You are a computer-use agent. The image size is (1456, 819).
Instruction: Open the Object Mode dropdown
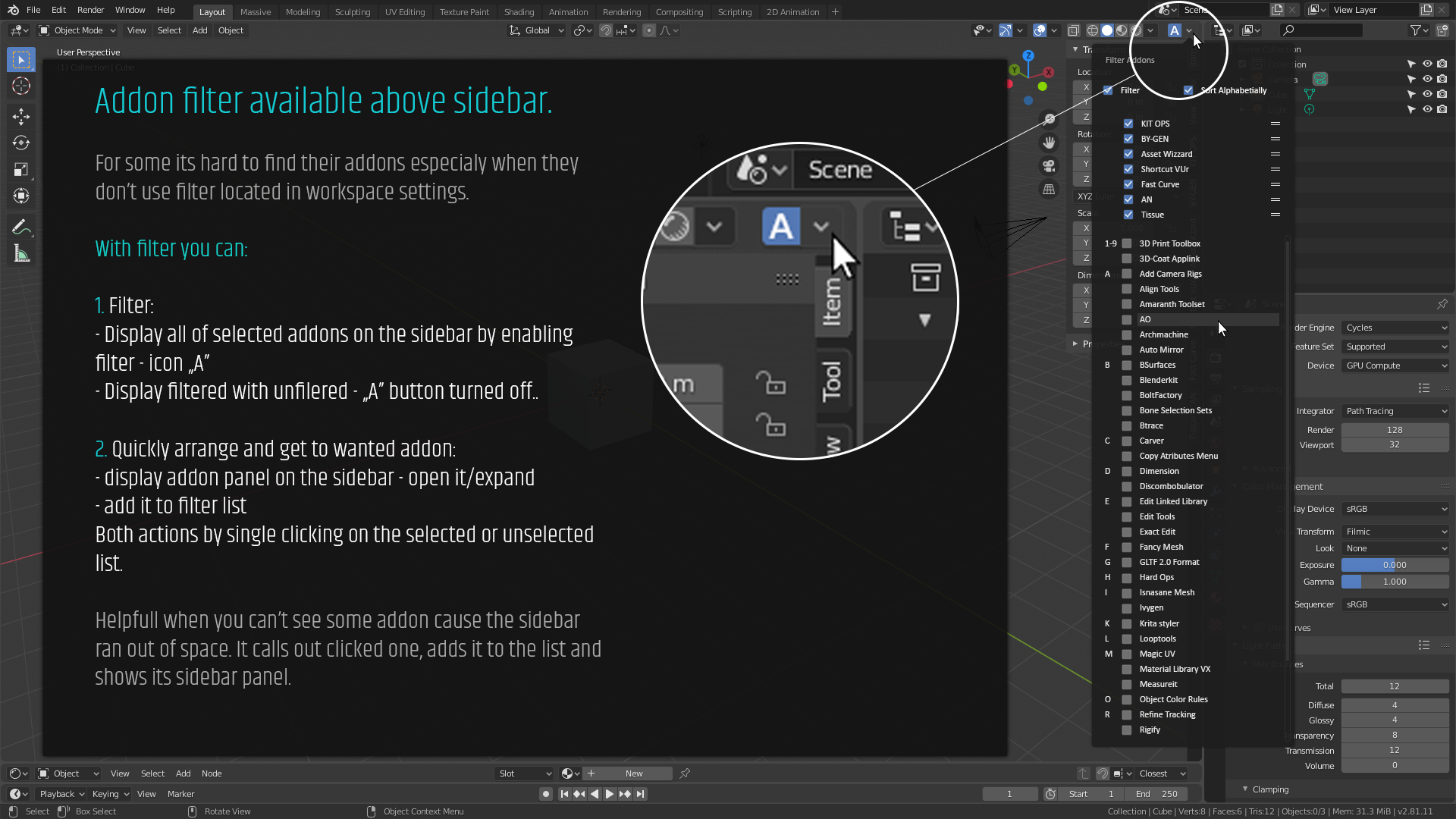(77, 30)
